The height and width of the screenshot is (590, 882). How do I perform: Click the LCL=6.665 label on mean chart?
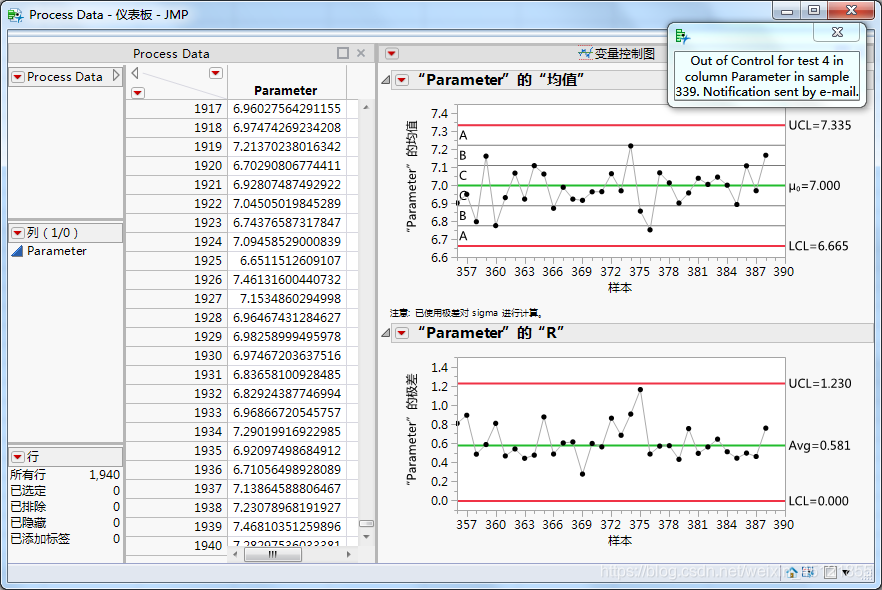coord(818,246)
